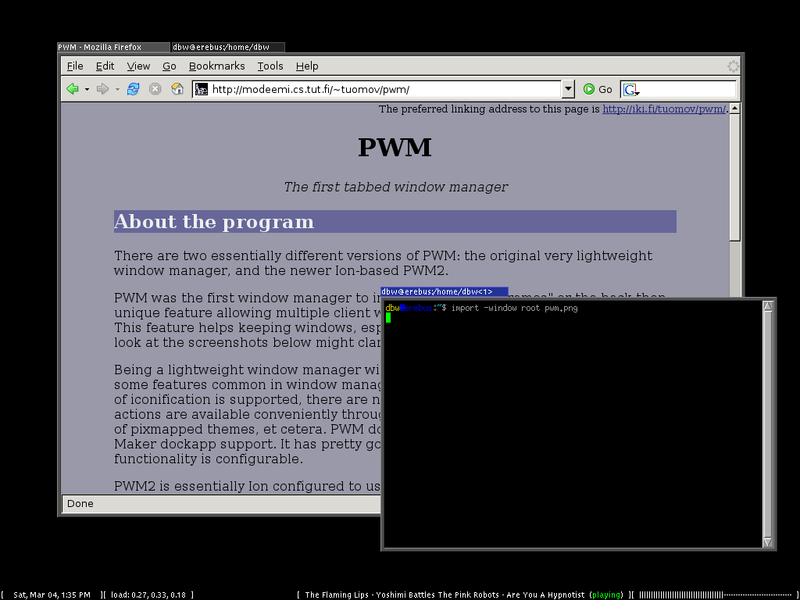Click the song progress bar in status bar
The height and width of the screenshot is (600, 800).
point(716,595)
